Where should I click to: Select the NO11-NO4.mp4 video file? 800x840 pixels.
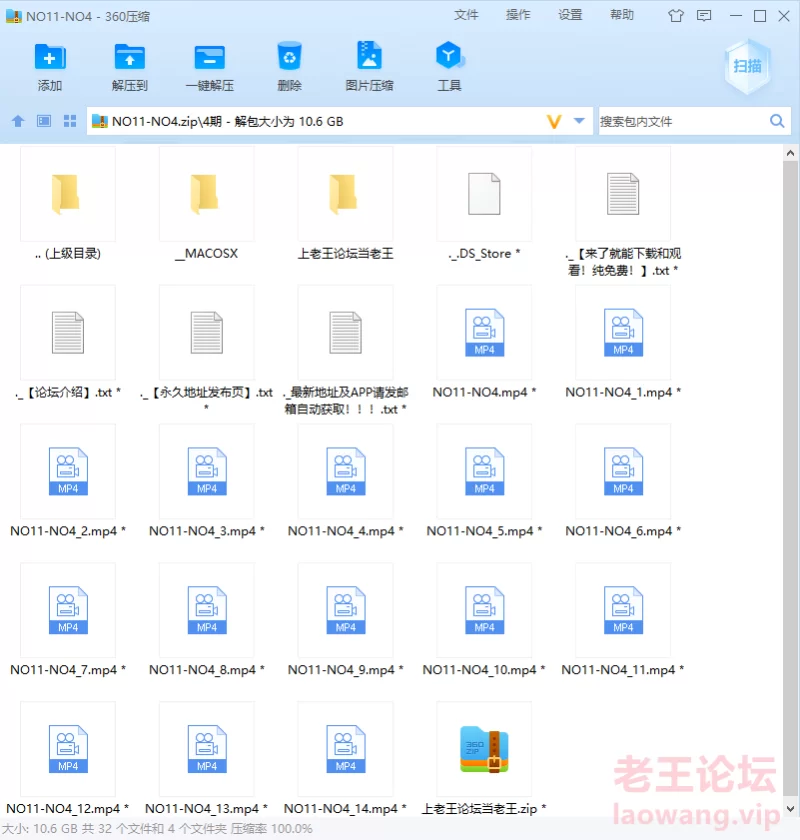coord(484,342)
